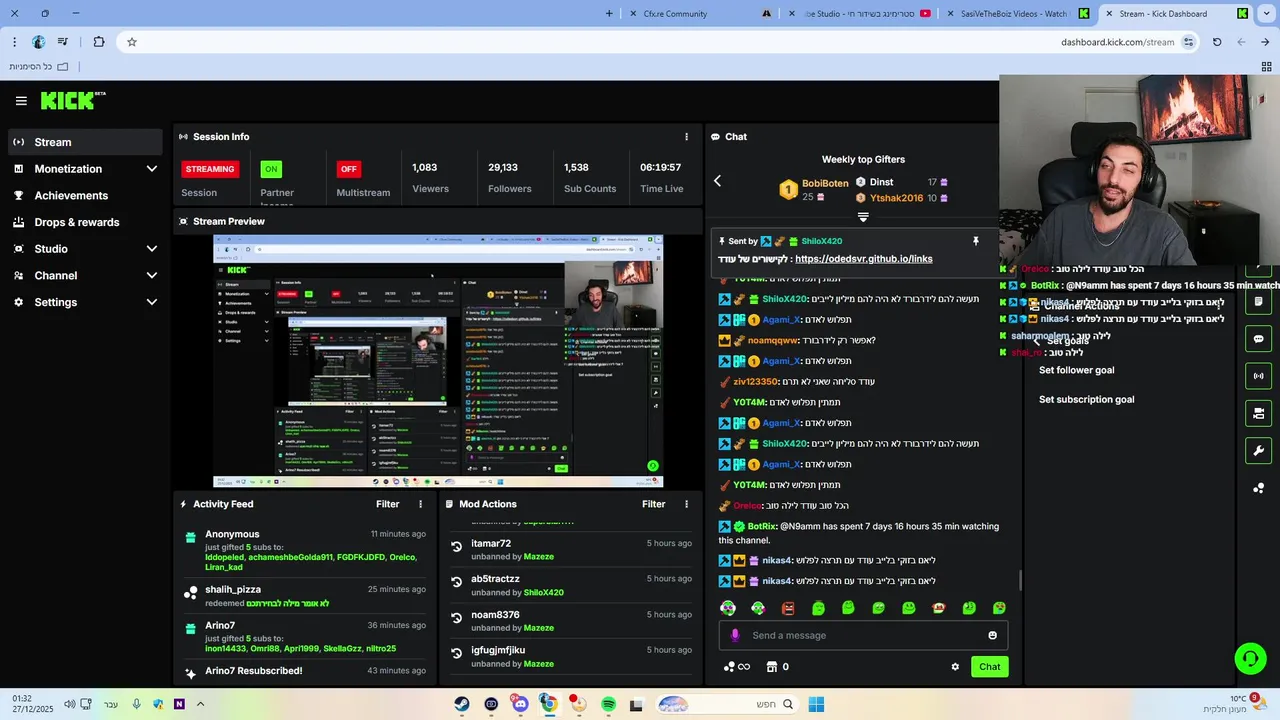Viewport: 1280px width, 720px height.
Task: Insert the first clown emote
Action: (728, 608)
